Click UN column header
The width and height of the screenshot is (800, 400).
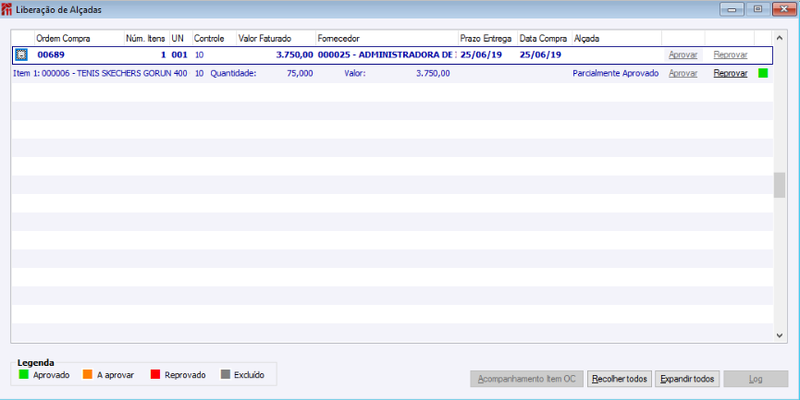coord(181,39)
